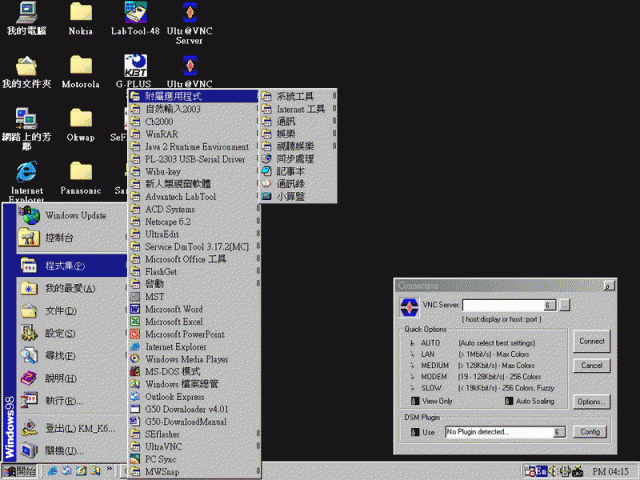Expand the UltraEdit program folder
Viewport: 640px width, 480px height.
[194, 234]
